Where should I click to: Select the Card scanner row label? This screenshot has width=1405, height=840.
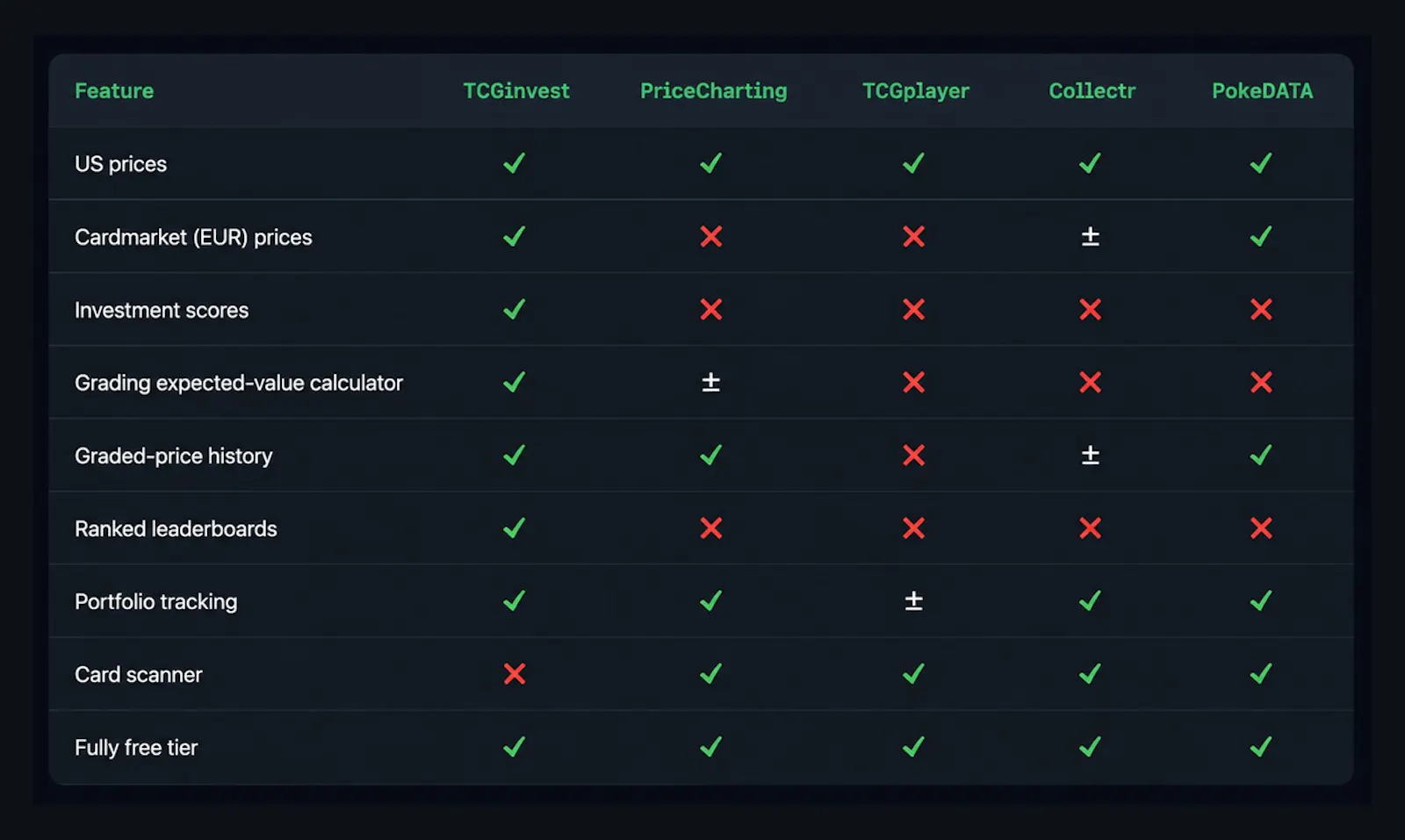(x=138, y=674)
